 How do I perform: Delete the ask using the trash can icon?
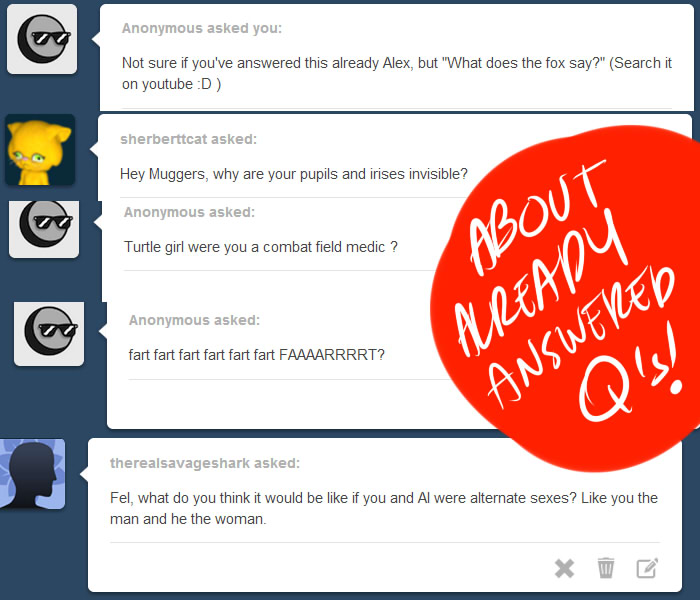coord(606,568)
